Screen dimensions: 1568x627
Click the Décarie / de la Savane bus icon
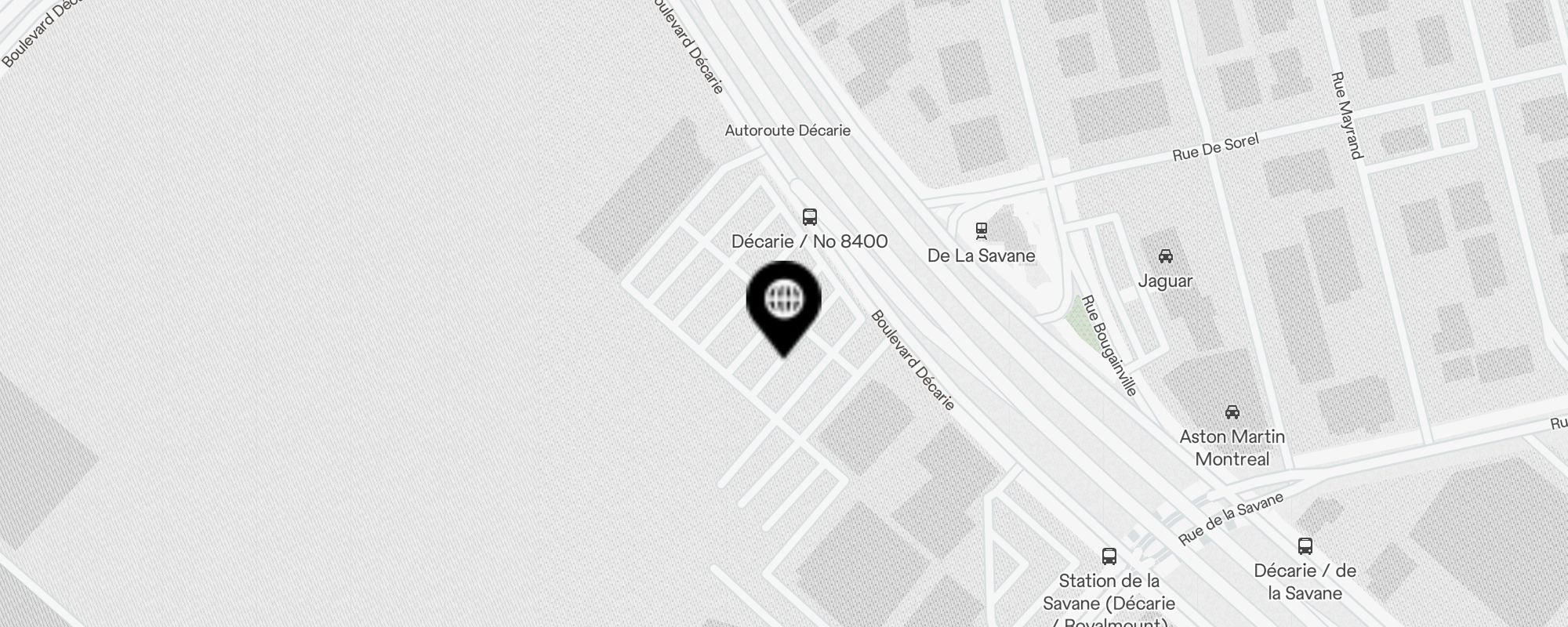(1305, 546)
